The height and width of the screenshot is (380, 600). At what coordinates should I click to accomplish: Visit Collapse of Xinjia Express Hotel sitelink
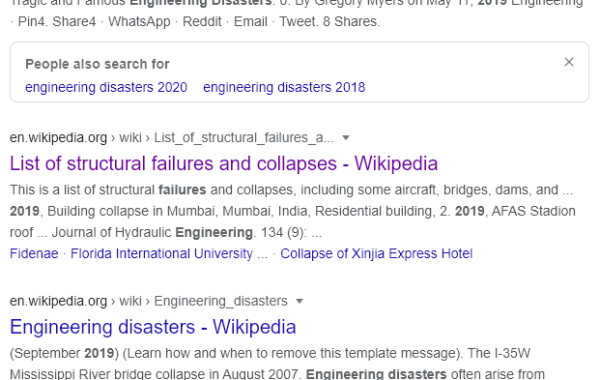pos(377,253)
